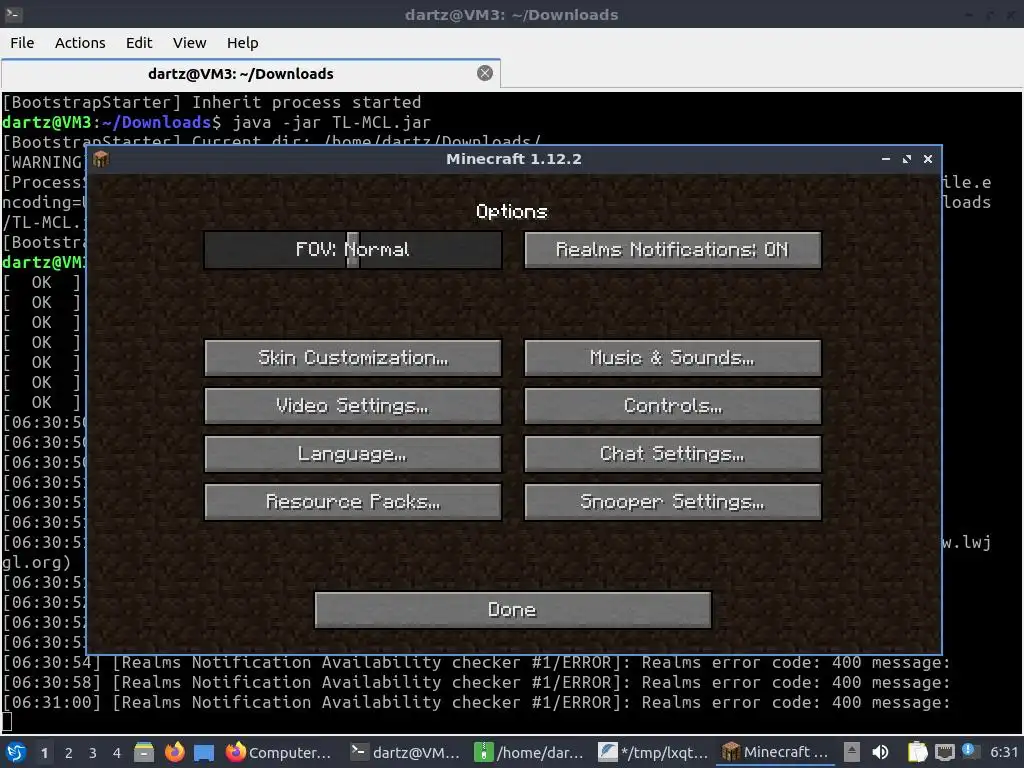The width and height of the screenshot is (1024, 768).
Task: Click the 06:30:54 Realms error log line
Action: point(476,663)
